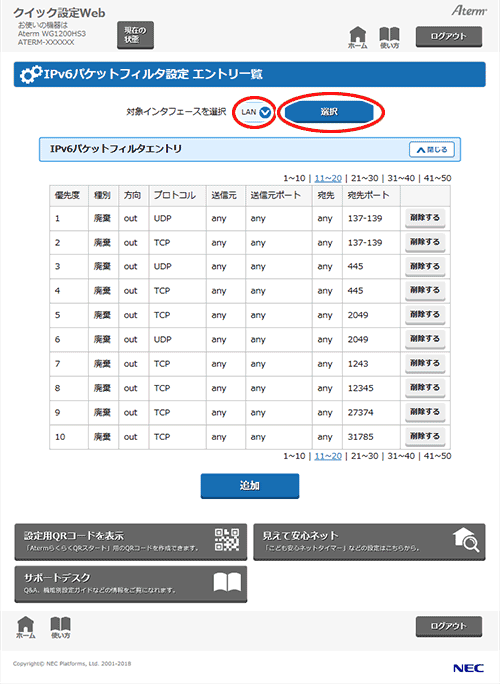Delete entry with priority 9

(x=425, y=412)
